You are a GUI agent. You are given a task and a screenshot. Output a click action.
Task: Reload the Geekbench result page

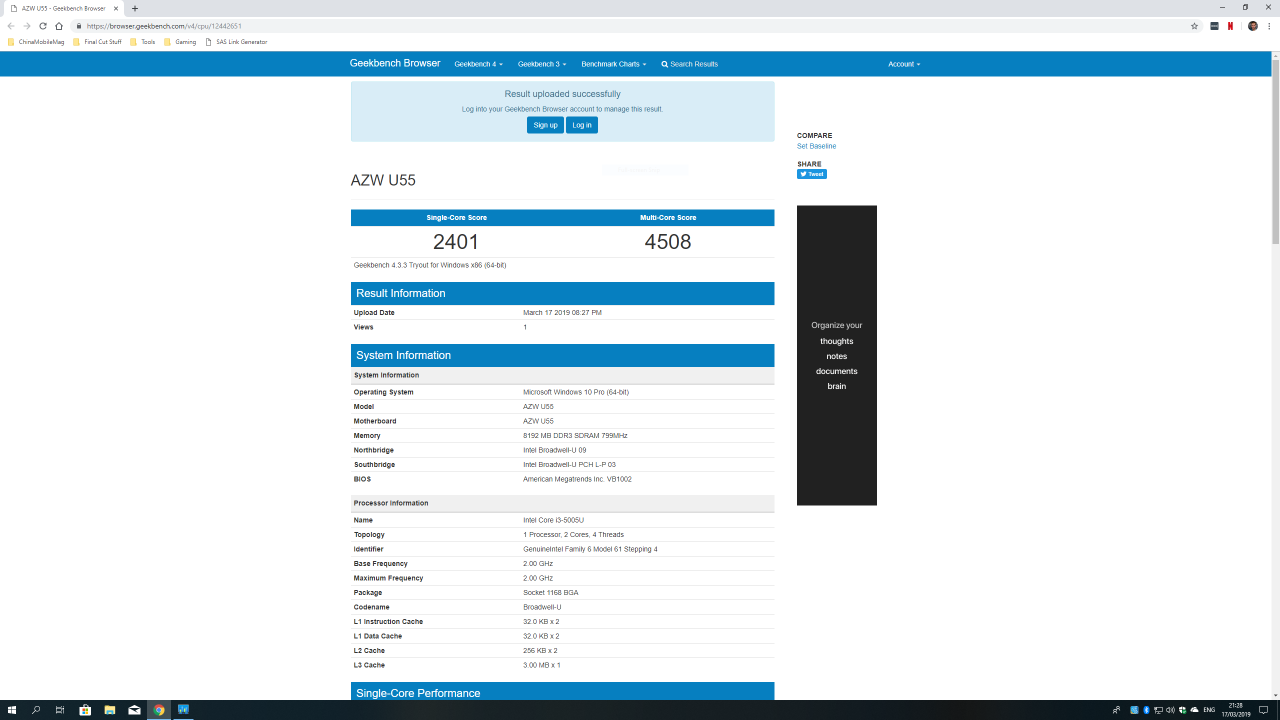point(43,26)
